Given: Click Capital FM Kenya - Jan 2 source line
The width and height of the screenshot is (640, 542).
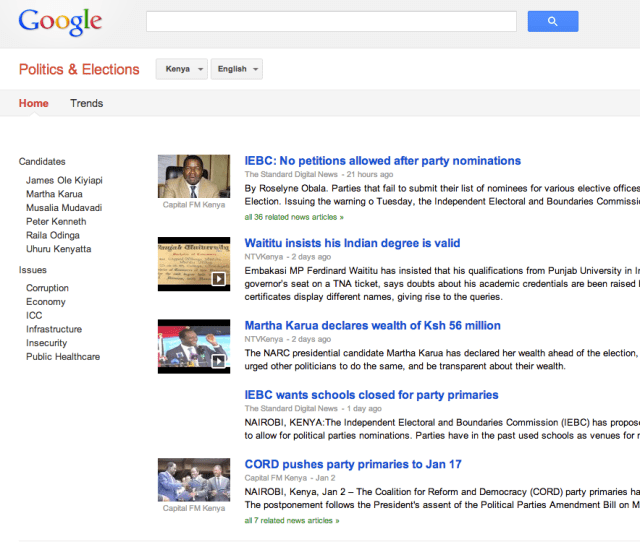Looking at the screenshot, I should 290,478.
